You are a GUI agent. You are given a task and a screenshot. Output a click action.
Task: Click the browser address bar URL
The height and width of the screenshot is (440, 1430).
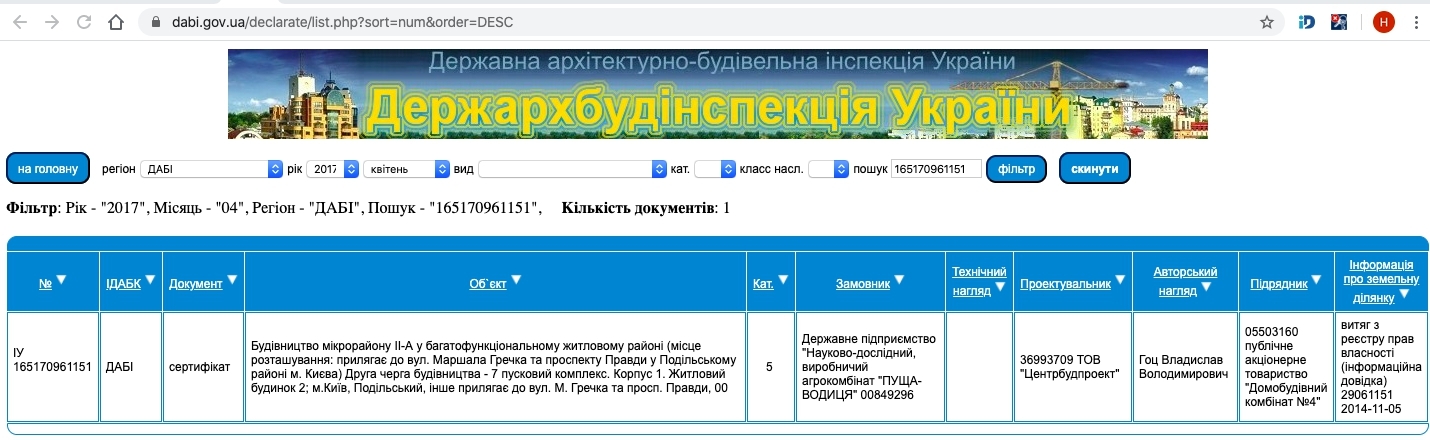click(x=342, y=22)
